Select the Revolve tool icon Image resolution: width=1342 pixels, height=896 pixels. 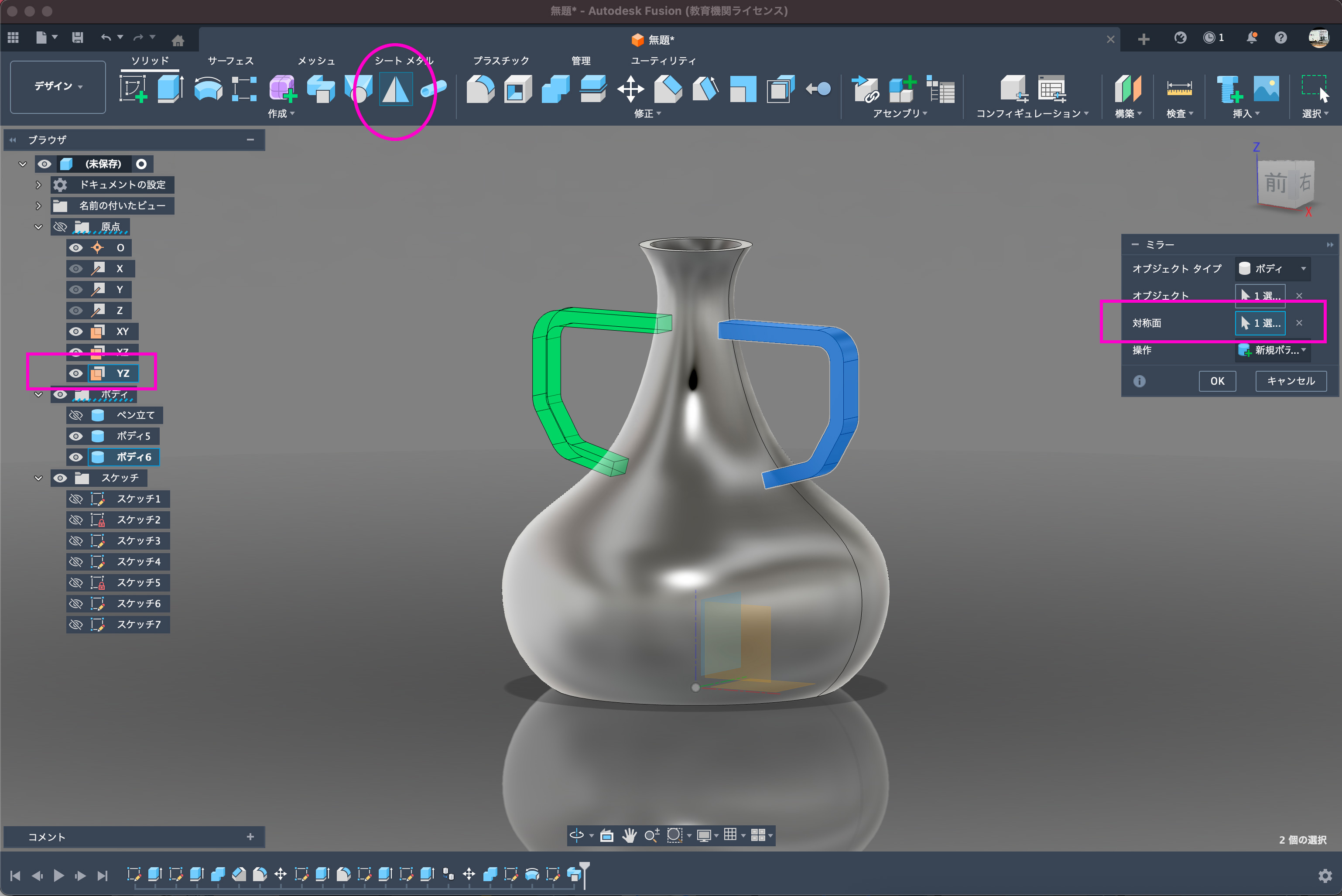click(208, 89)
